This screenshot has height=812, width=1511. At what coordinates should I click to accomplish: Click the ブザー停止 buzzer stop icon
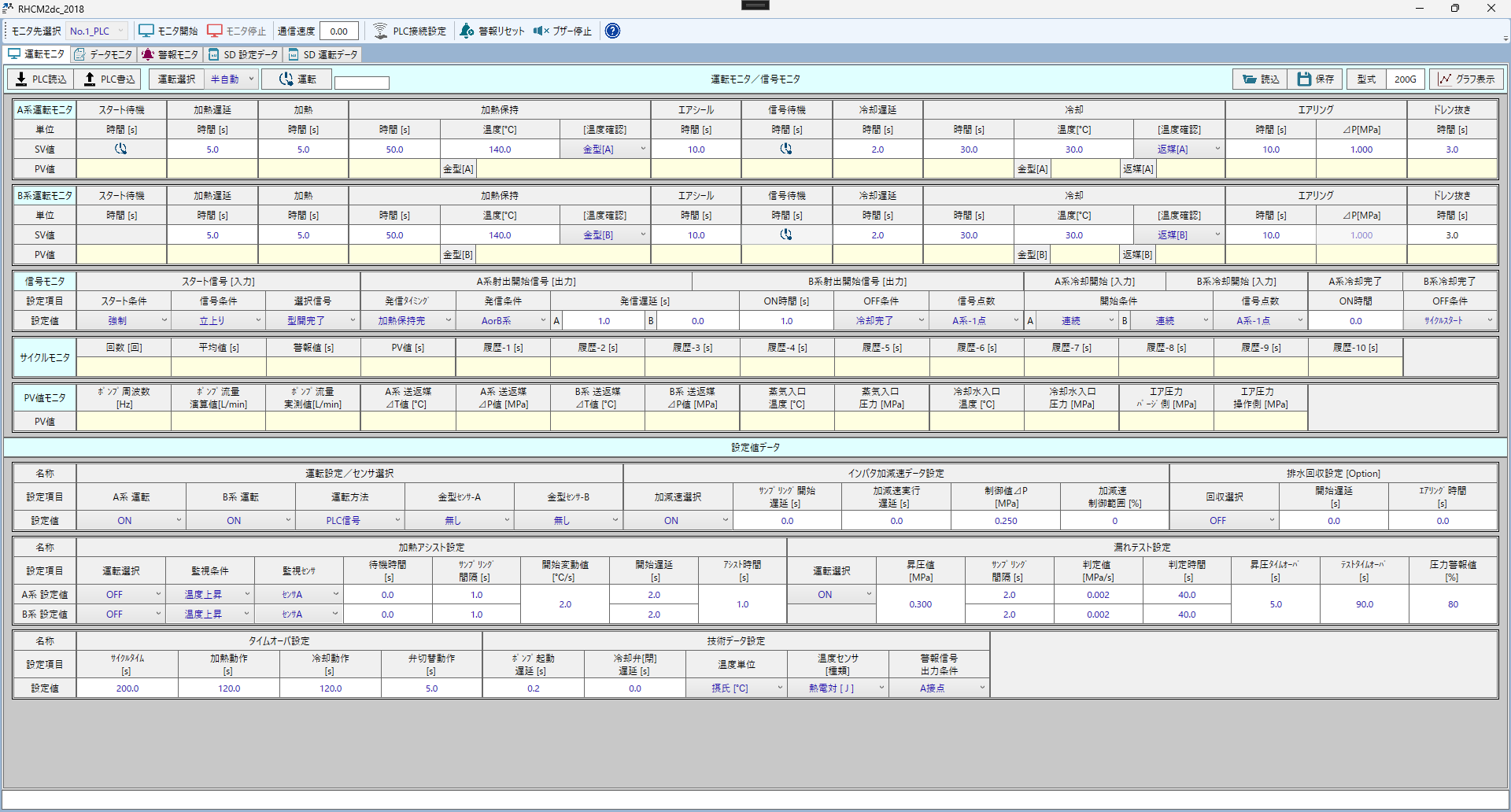click(x=541, y=31)
